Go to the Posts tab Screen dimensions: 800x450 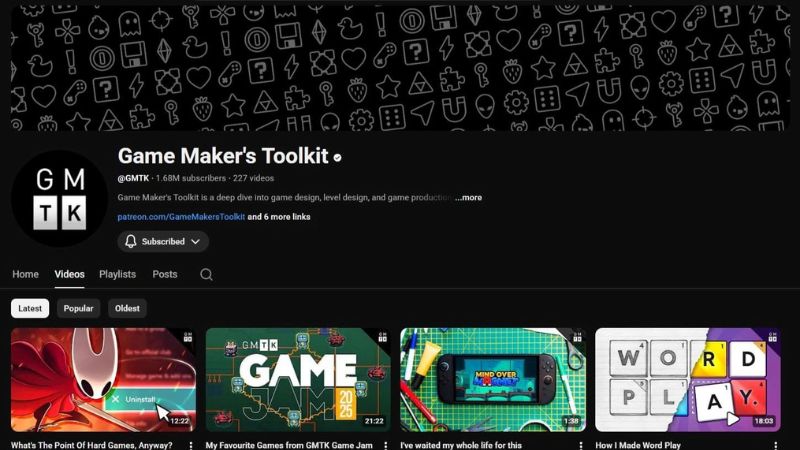point(165,274)
